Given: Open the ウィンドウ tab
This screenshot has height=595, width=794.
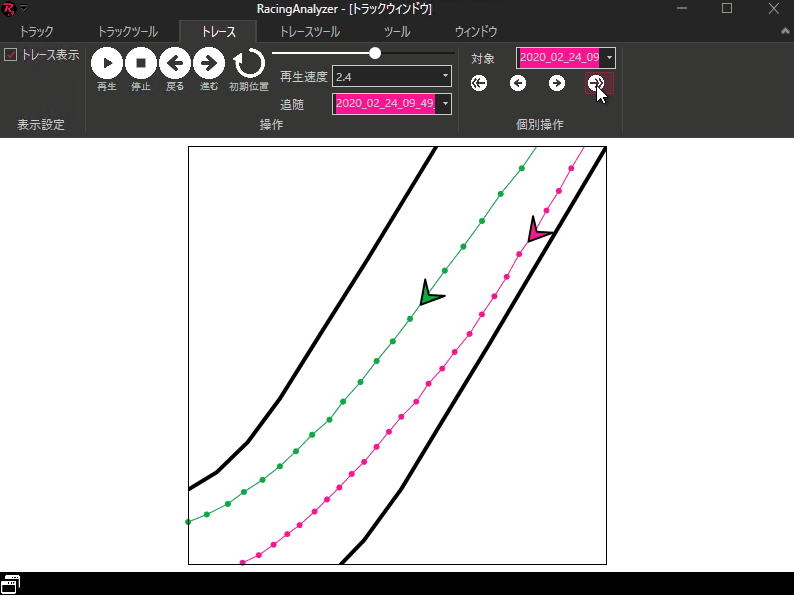Looking at the screenshot, I should [x=476, y=32].
